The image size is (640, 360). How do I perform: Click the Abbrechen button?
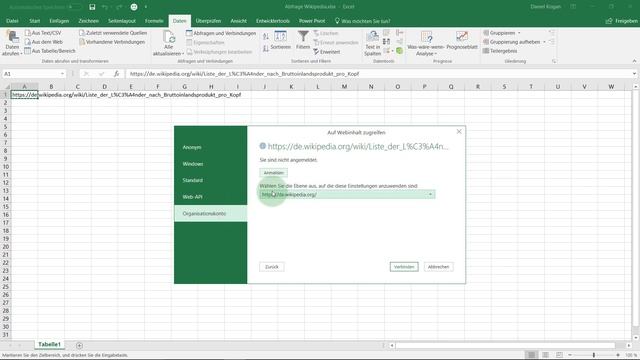[x=439, y=267]
